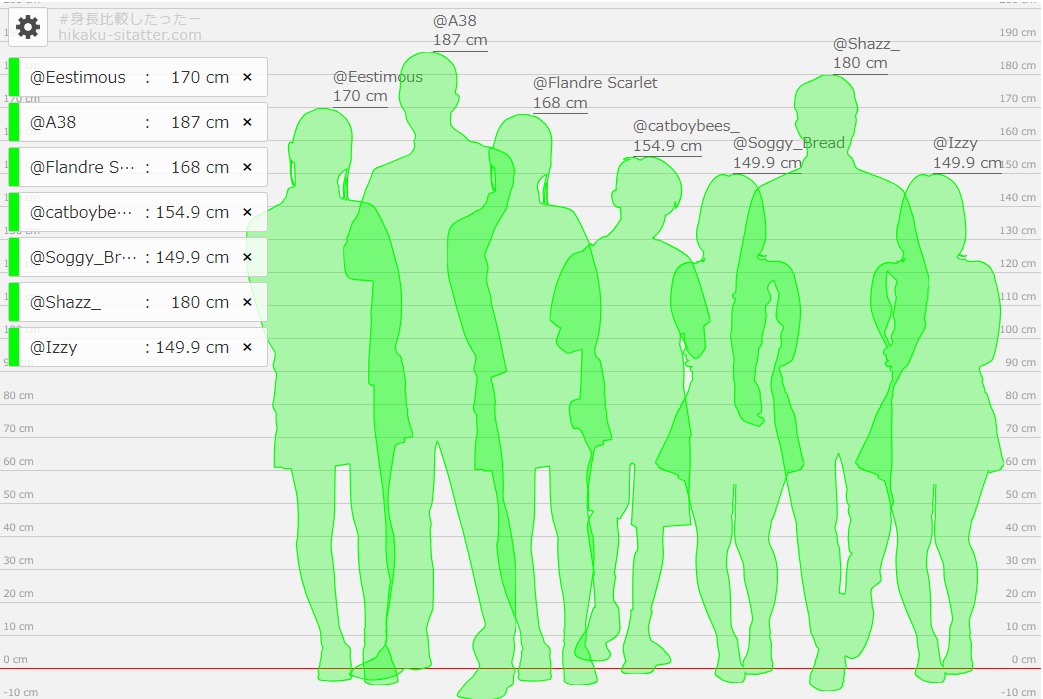
Task: Select the @Shazz_ name in list
Action: tap(65, 302)
